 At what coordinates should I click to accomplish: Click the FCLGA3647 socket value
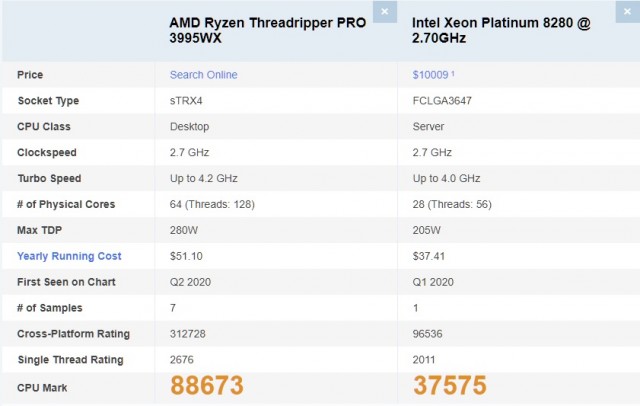(x=442, y=101)
